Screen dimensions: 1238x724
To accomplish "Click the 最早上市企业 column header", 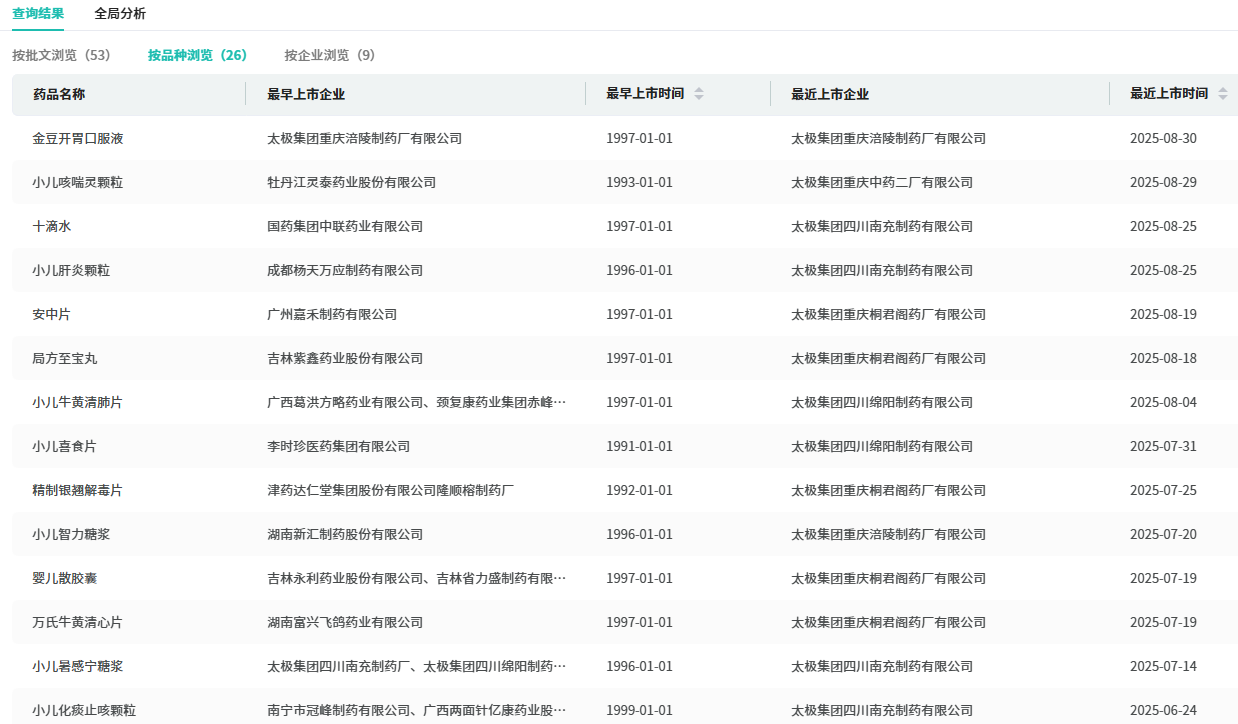I will click(306, 94).
